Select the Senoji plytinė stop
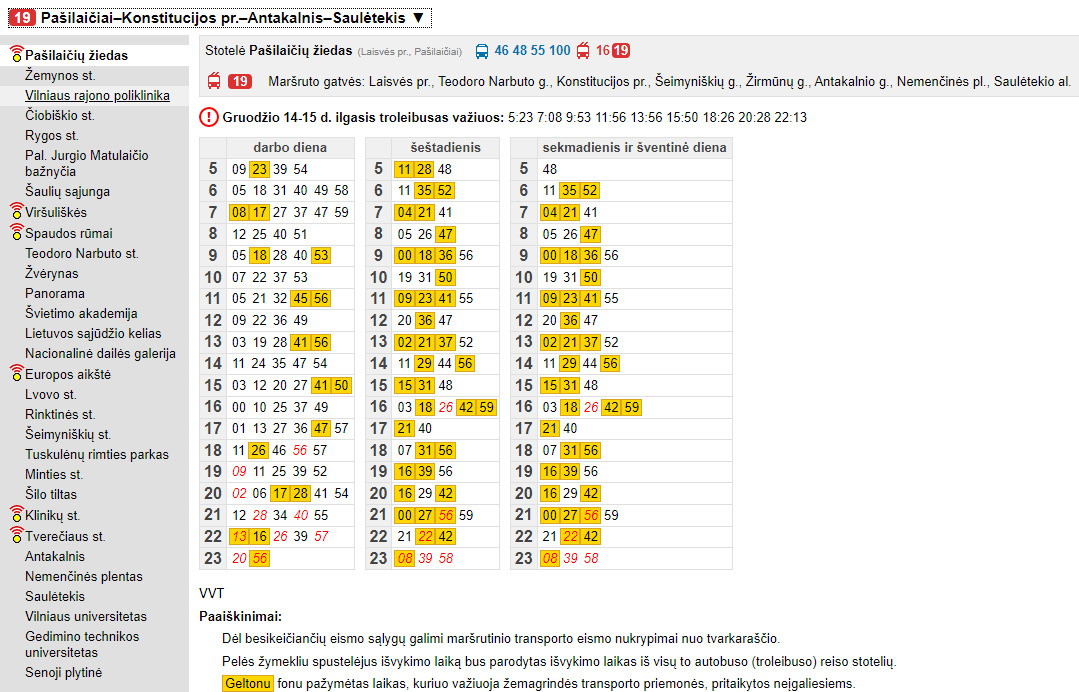 (x=63, y=672)
